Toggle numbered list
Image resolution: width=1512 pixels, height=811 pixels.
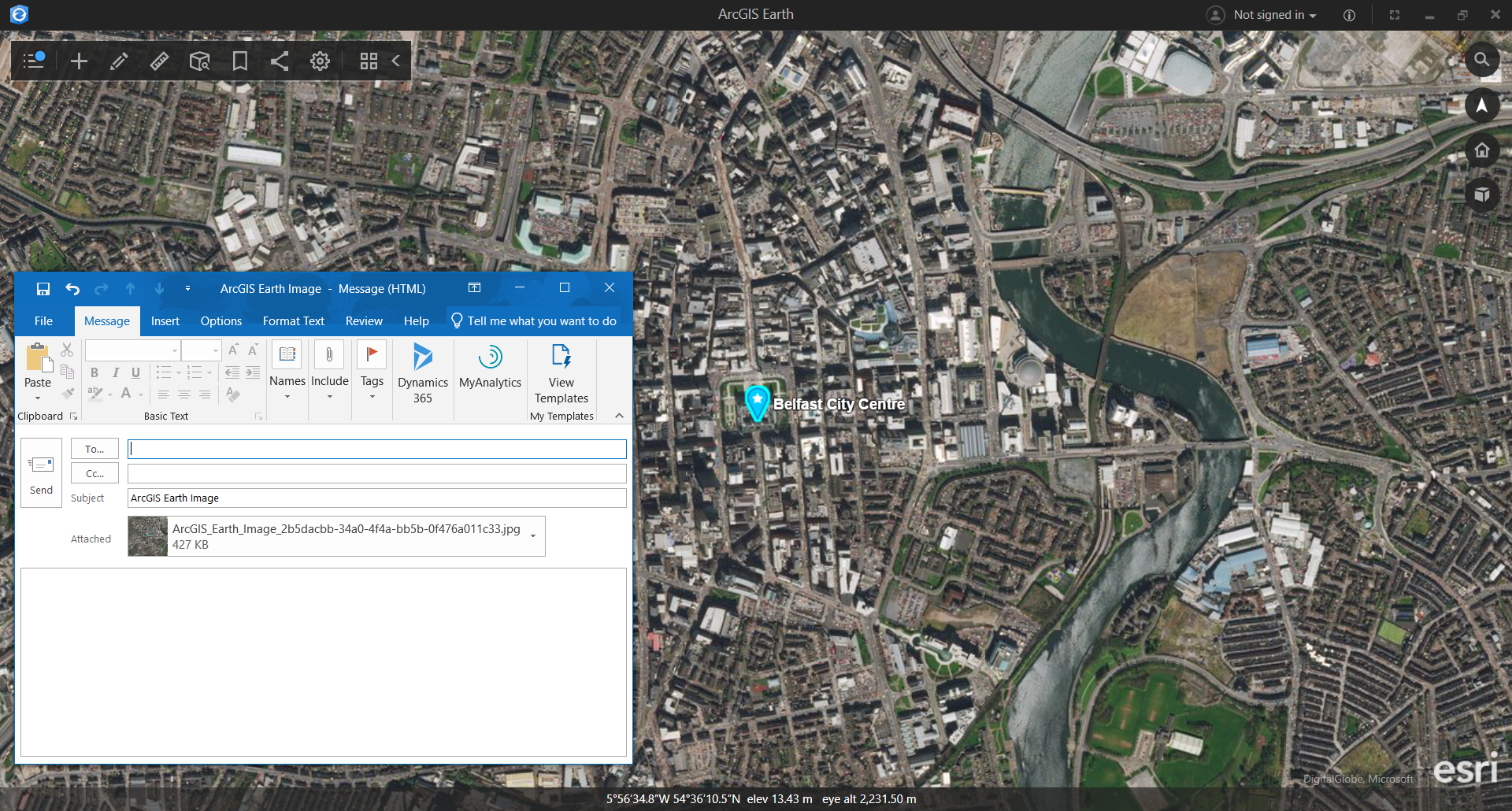(195, 372)
